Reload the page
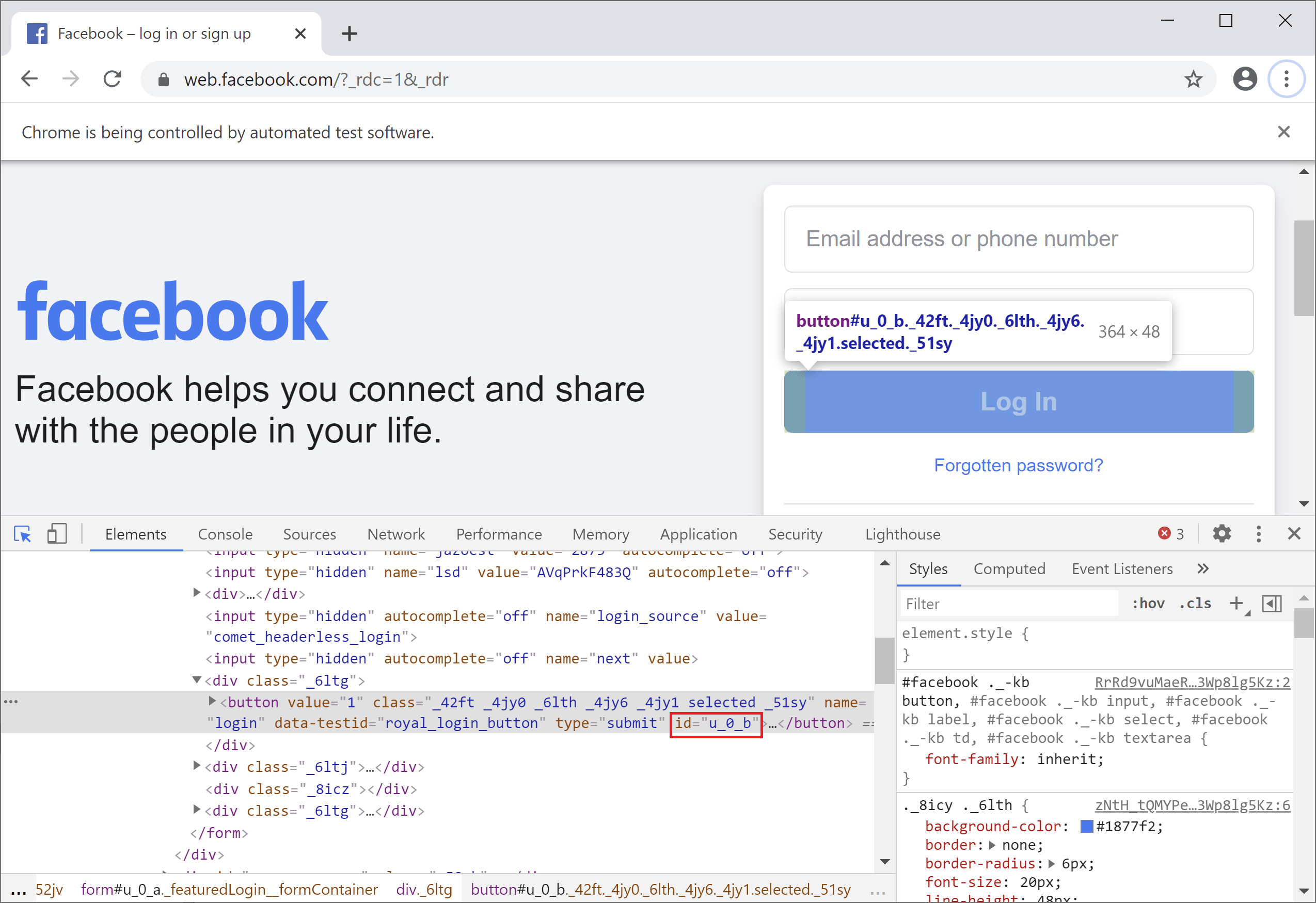The width and height of the screenshot is (1316, 903). coord(112,80)
